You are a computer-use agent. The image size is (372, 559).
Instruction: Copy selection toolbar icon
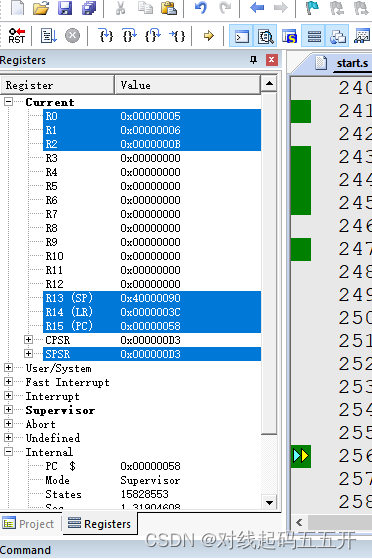[x=145, y=8]
